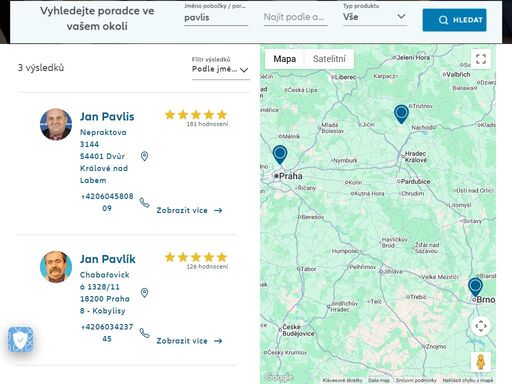
Task: Click the phone icon for +420604580809
Action: click(144, 202)
